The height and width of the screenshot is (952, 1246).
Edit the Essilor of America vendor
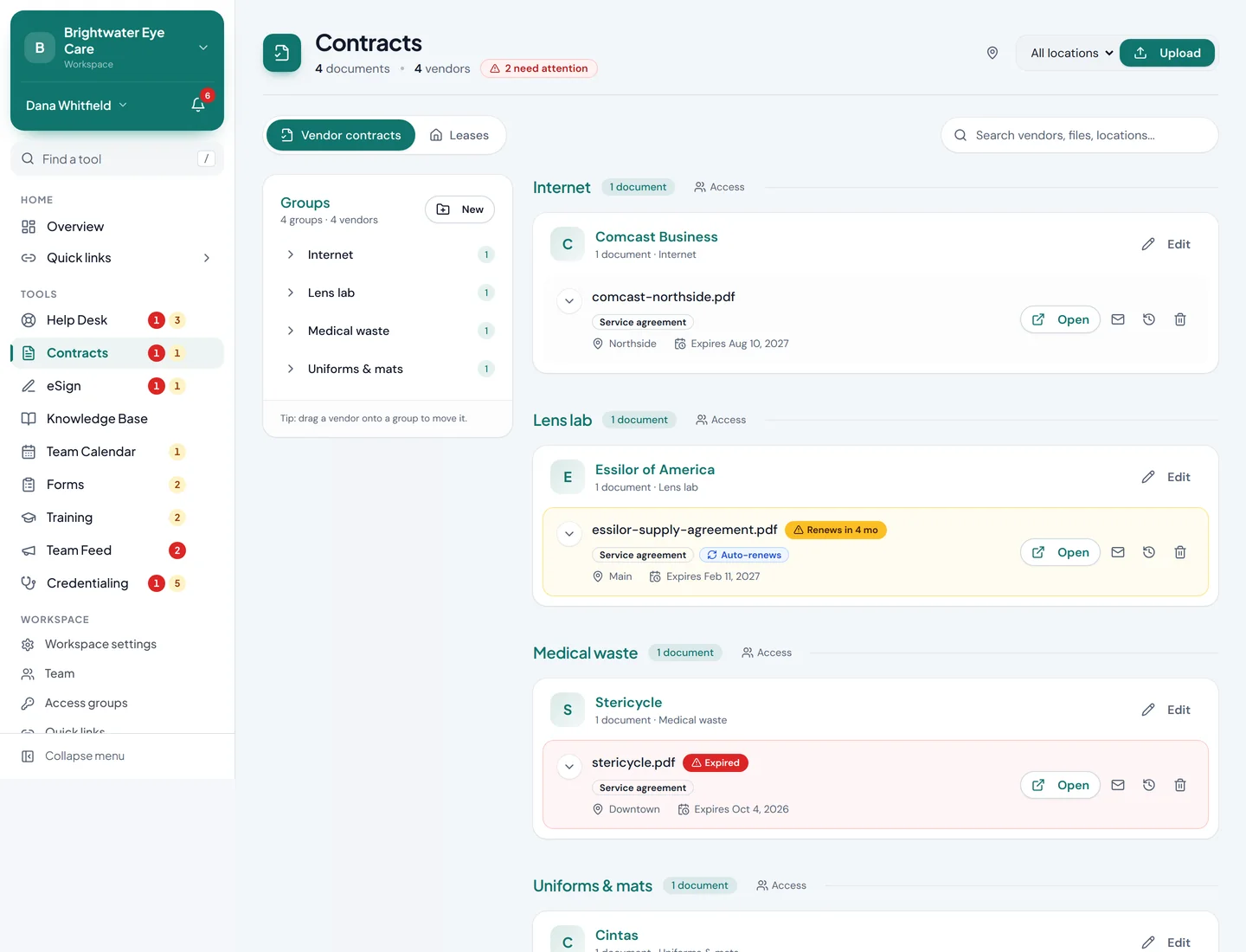click(x=1166, y=477)
